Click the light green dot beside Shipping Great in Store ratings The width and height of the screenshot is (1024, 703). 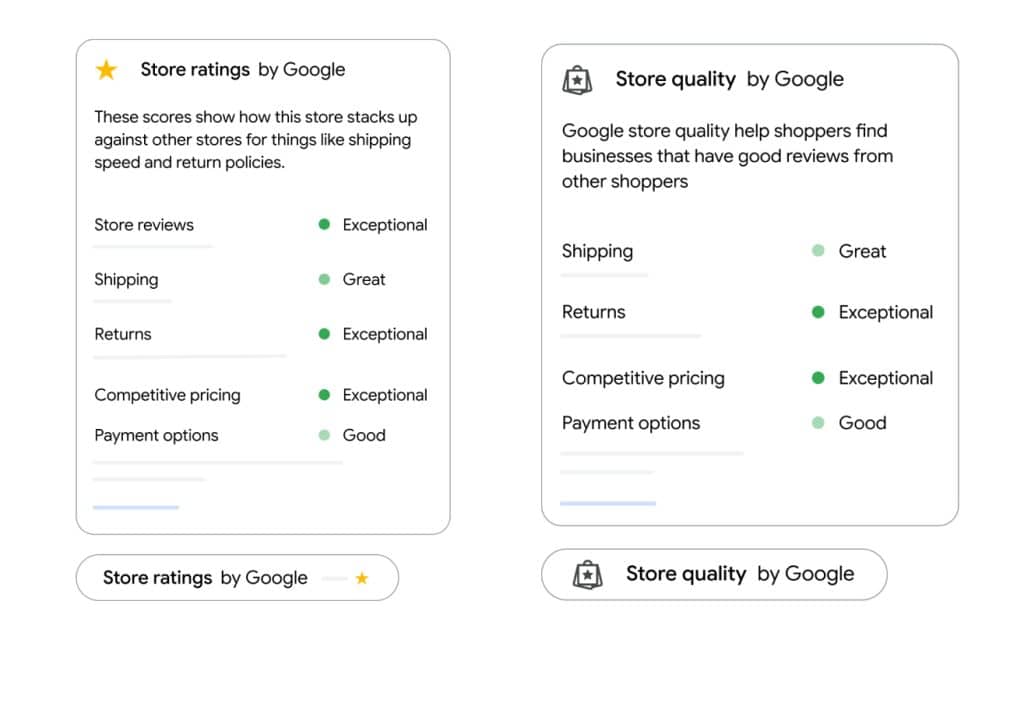coord(324,280)
